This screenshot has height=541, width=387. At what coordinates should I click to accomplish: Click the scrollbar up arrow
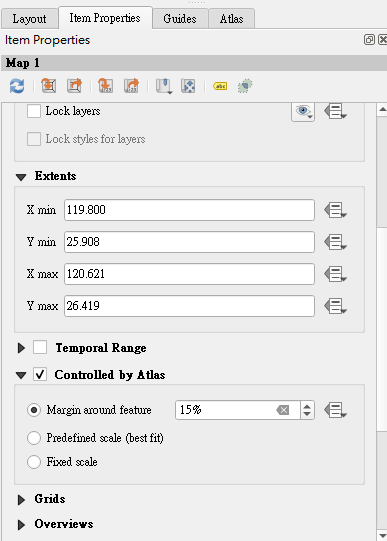click(x=382, y=110)
